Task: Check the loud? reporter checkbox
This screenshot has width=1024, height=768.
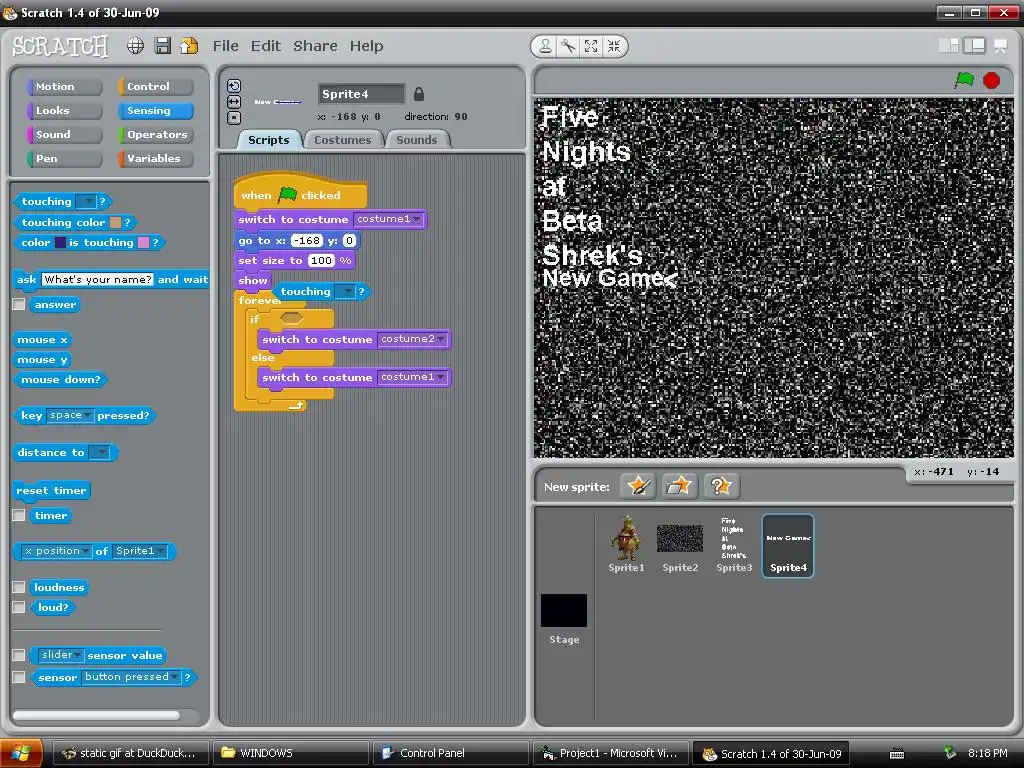Action: click(x=19, y=607)
